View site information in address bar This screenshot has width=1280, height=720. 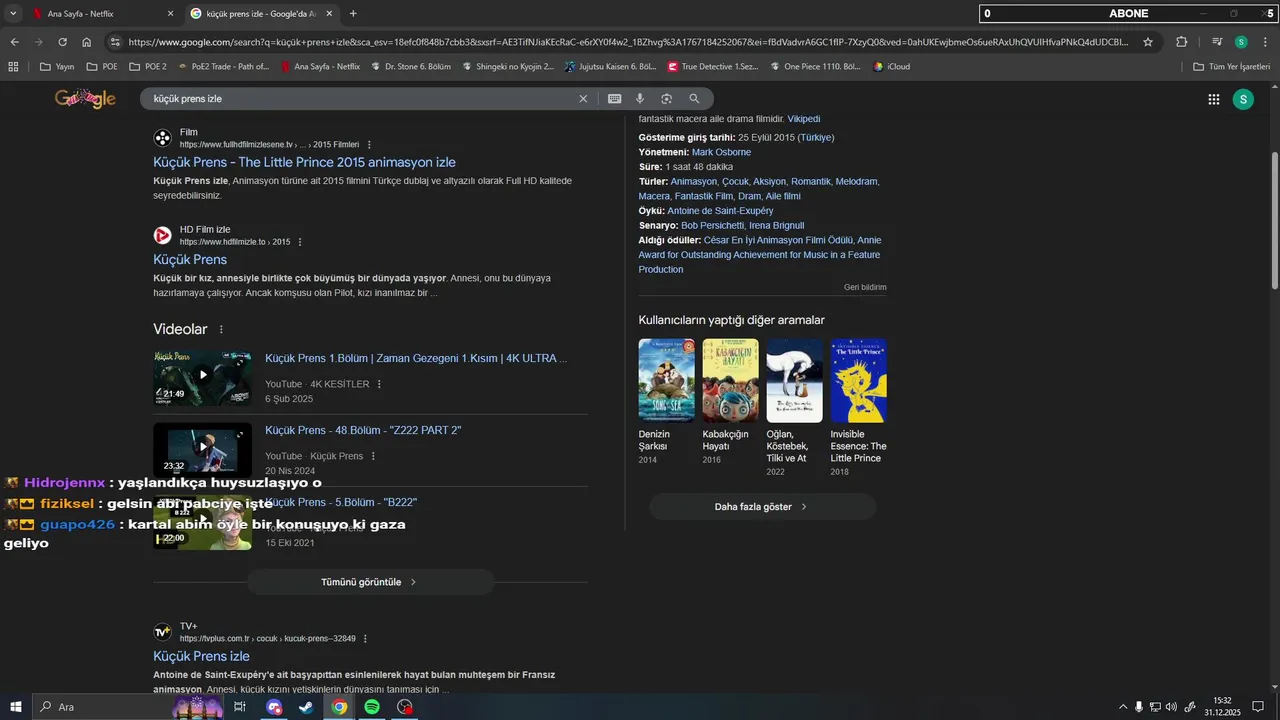[115, 42]
